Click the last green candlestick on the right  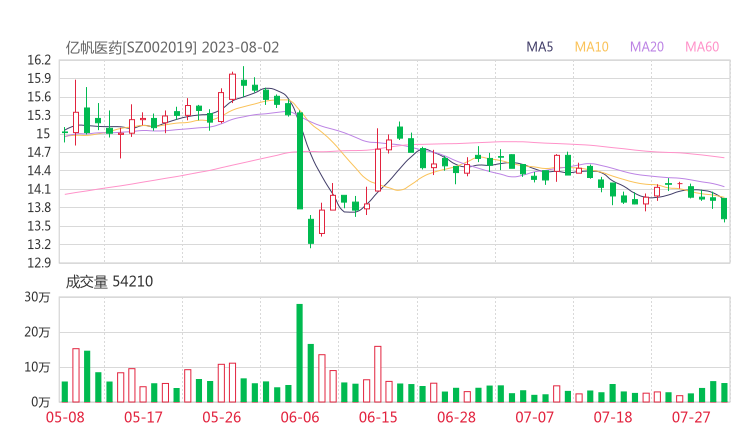click(x=724, y=209)
